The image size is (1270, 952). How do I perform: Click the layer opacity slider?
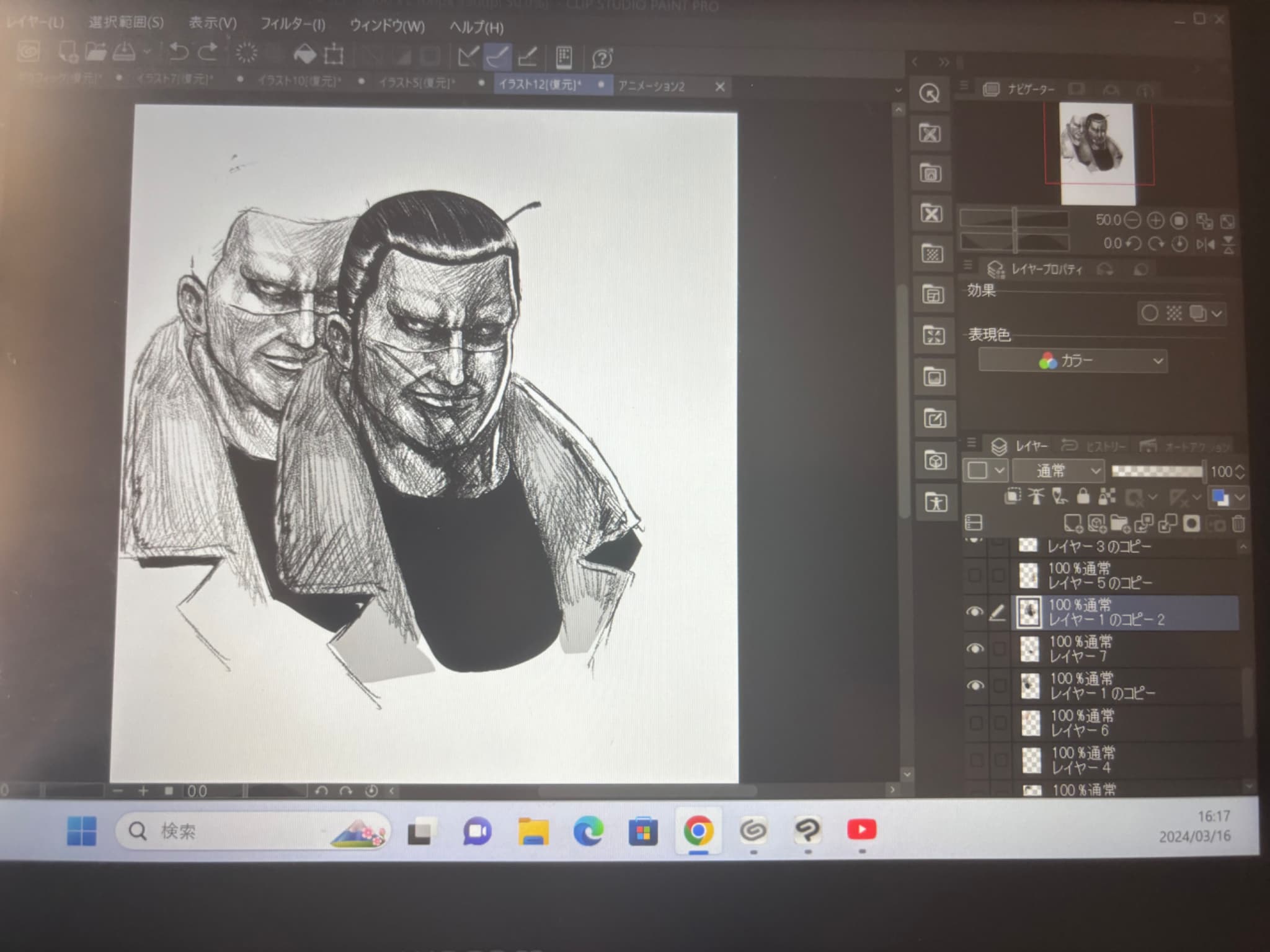(x=1157, y=472)
